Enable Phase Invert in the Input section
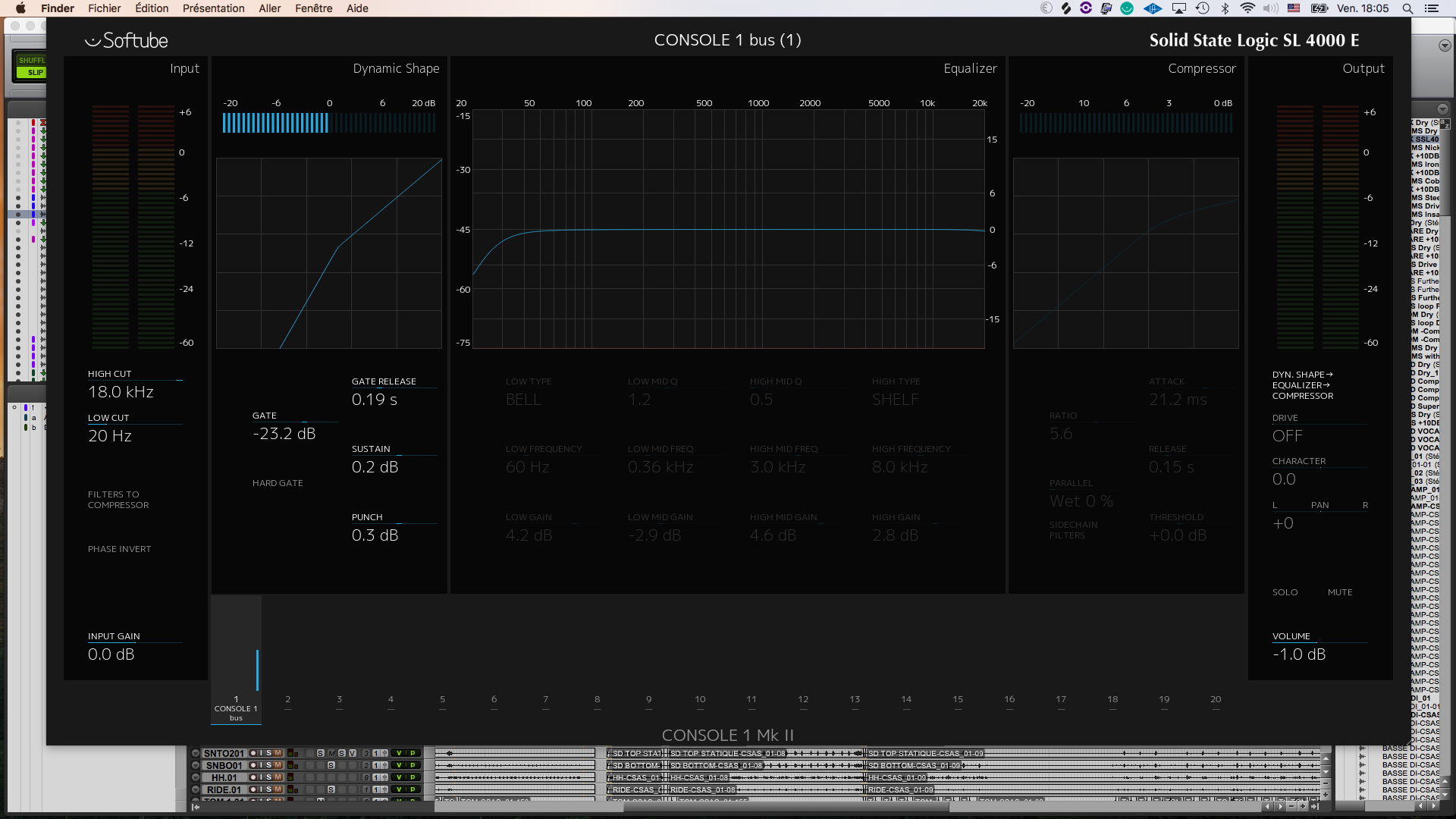1456x819 pixels. (x=120, y=548)
